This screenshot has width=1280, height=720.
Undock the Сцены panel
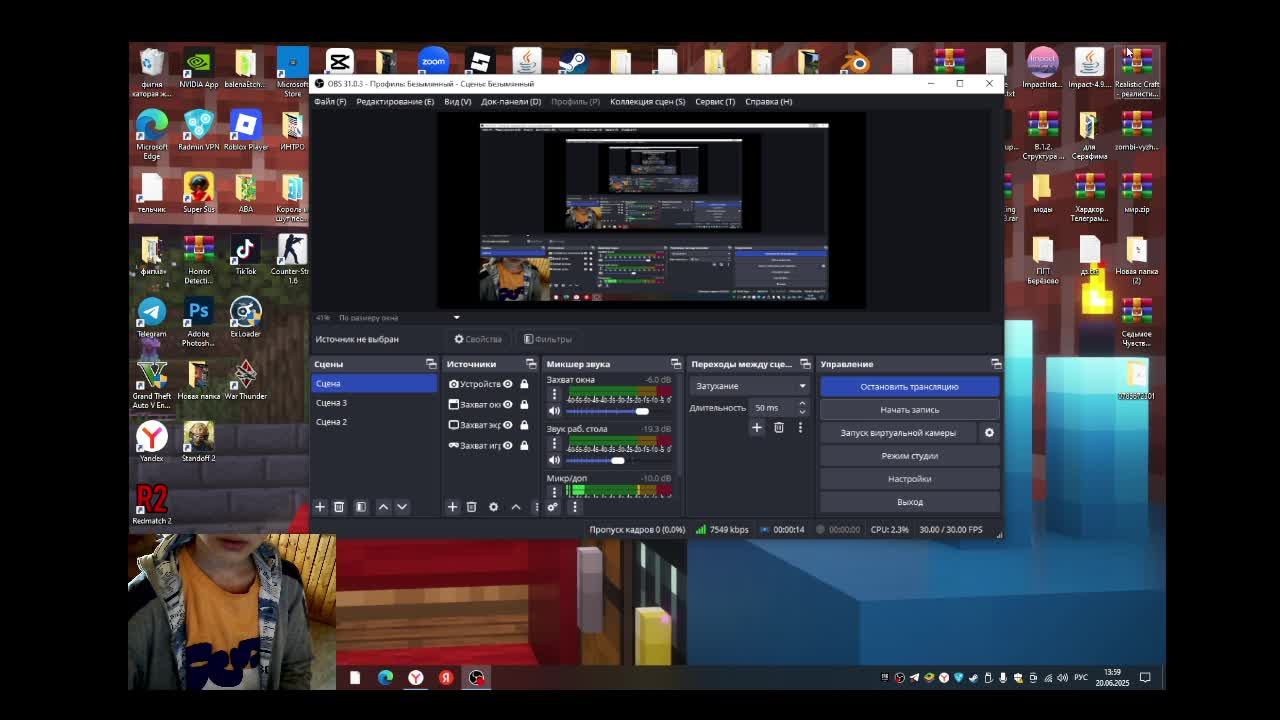(x=431, y=364)
